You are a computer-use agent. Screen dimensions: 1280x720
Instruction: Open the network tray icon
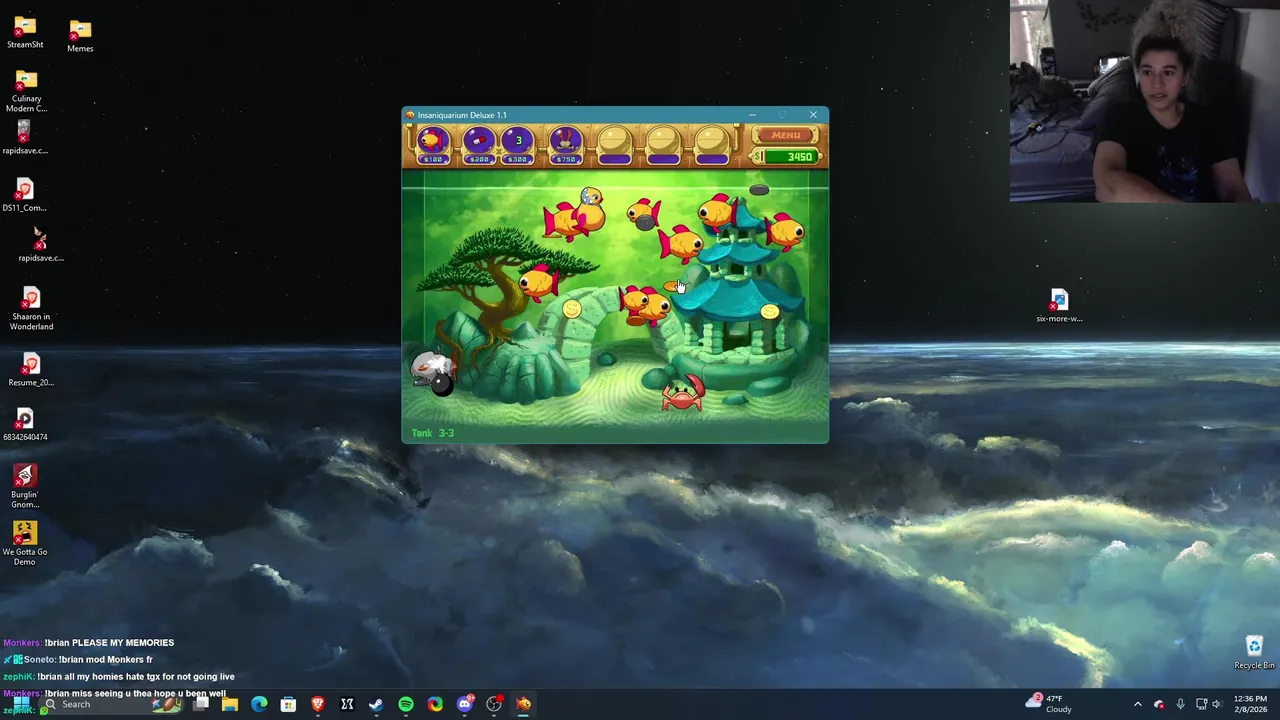1201,704
